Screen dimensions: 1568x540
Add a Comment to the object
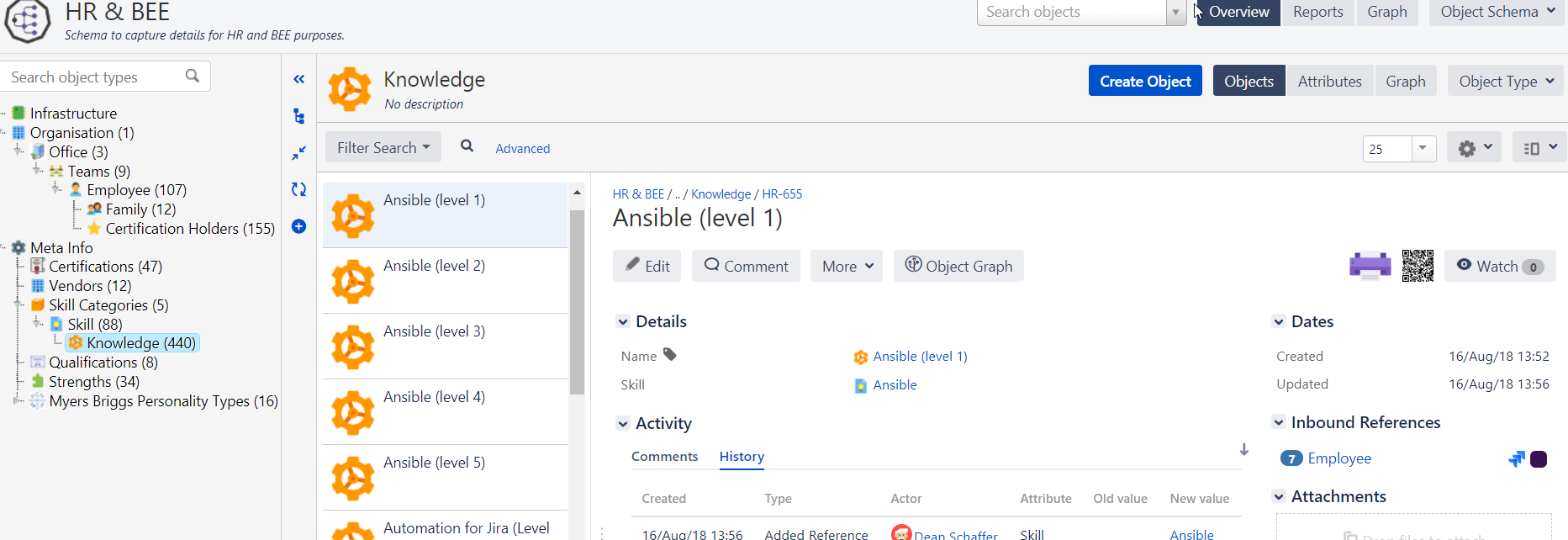[x=746, y=266]
